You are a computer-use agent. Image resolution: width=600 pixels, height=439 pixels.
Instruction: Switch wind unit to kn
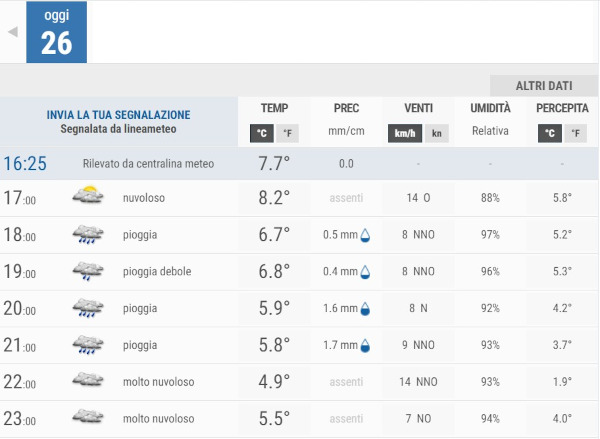click(x=437, y=133)
